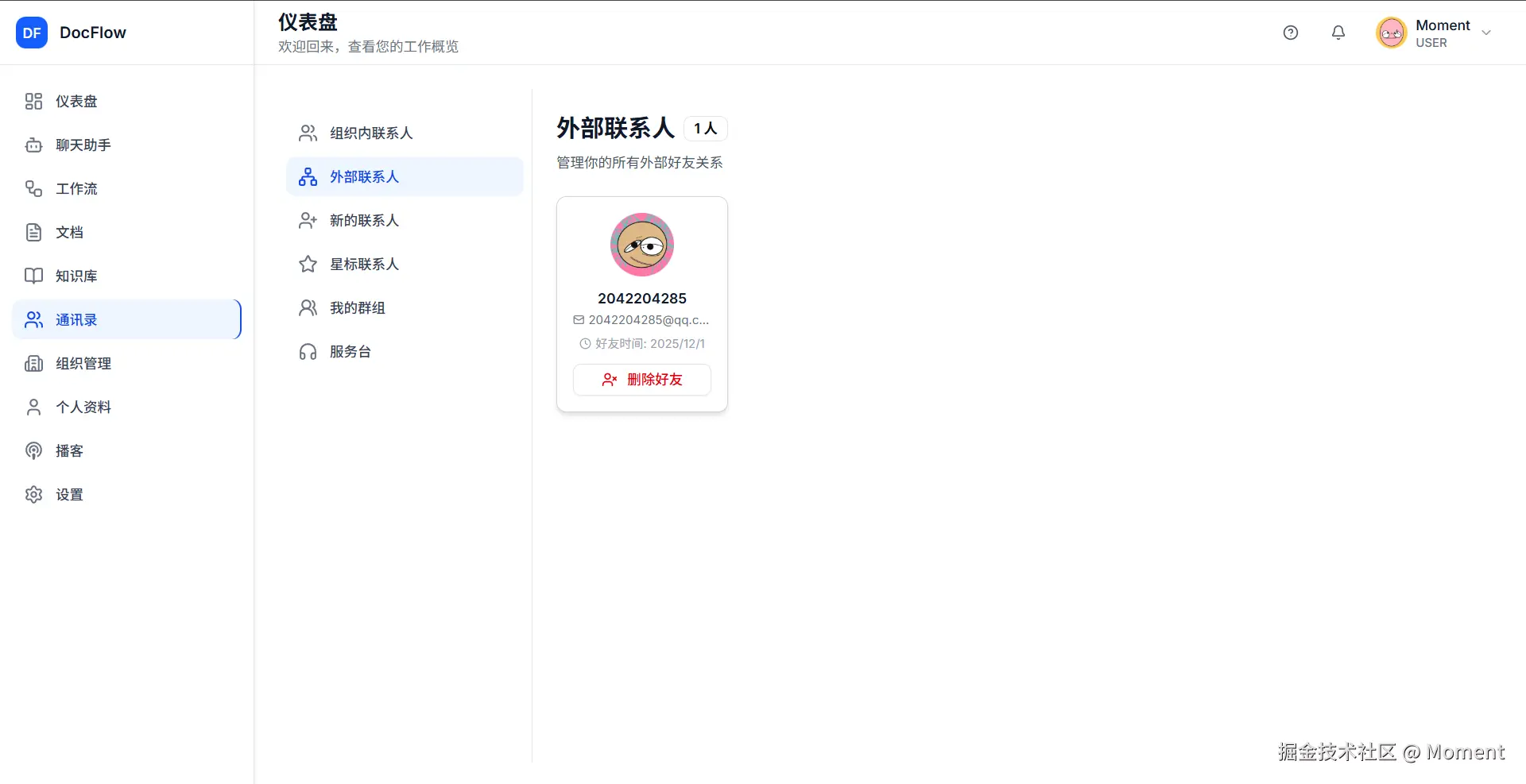This screenshot has height=784, width=1526.
Task: Expand the Moment user account dropdown
Action: [1486, 33]
